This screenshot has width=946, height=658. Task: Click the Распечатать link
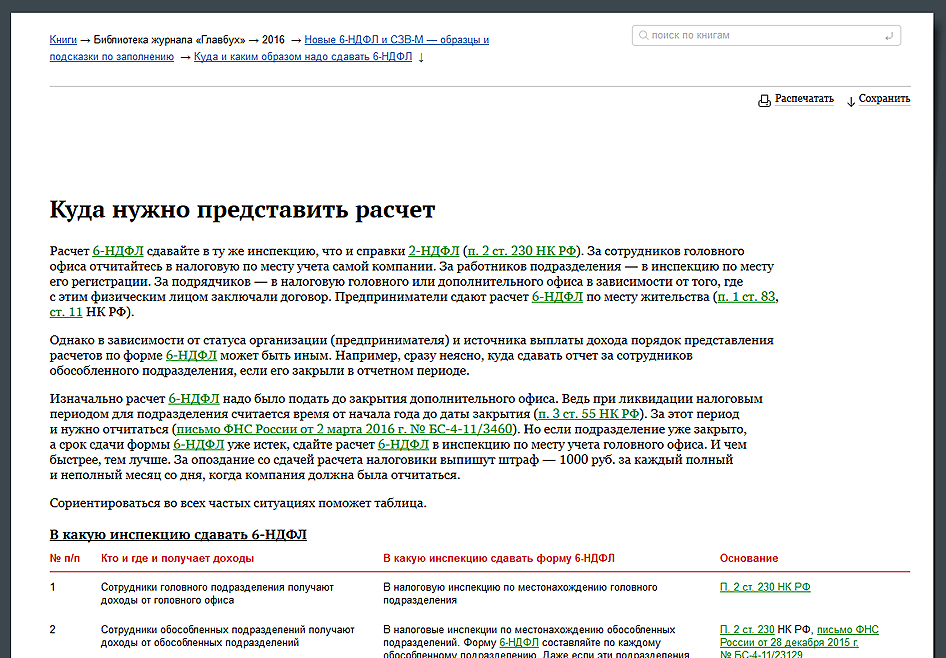(x=804, y=99)
